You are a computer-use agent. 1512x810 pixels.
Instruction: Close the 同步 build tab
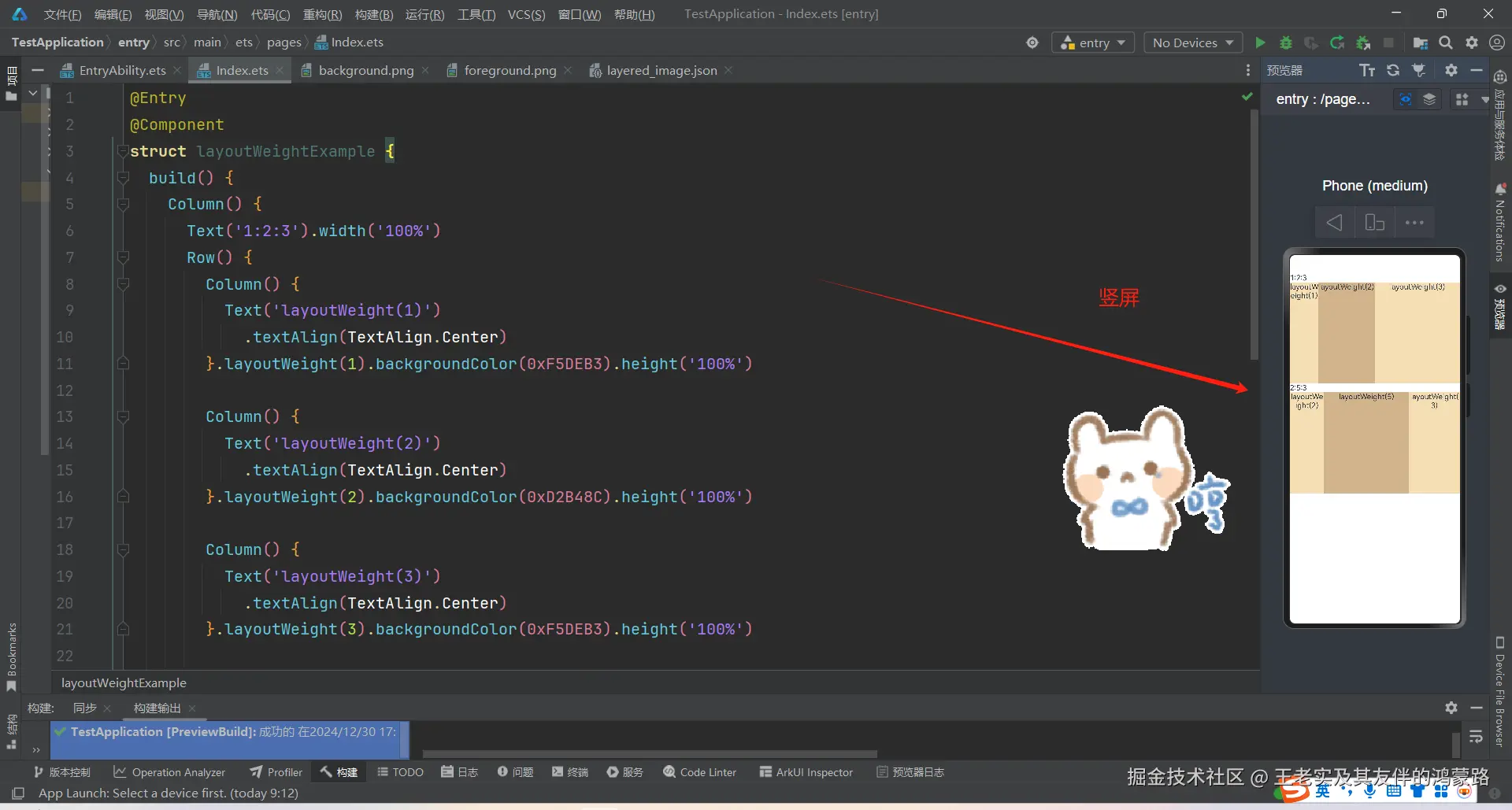click(108, 708)
